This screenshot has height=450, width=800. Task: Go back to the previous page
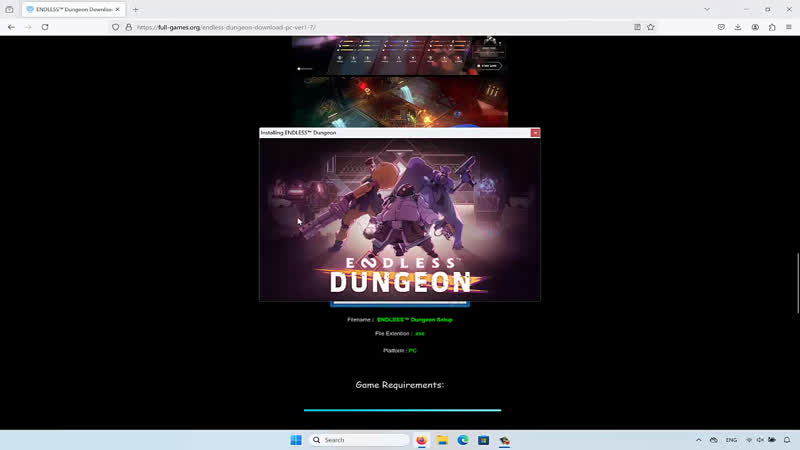click(11, 27)
